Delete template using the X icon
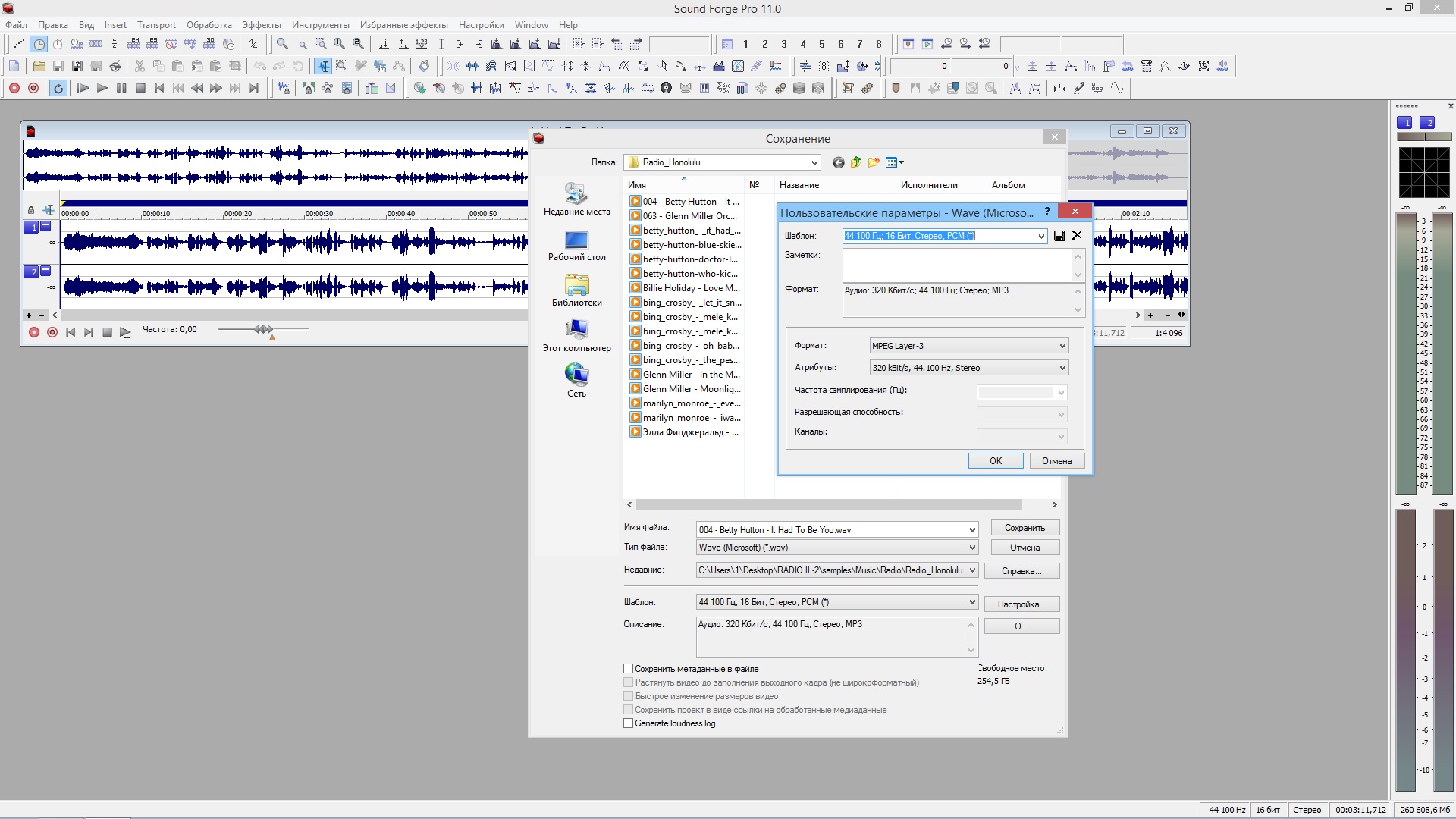 1077,236
